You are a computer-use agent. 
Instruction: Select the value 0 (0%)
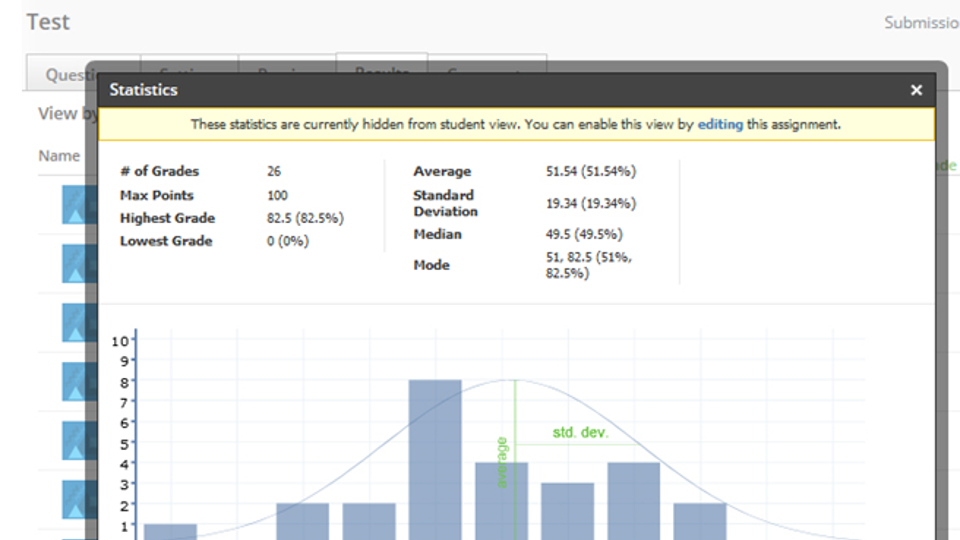[x=288, y=241]
